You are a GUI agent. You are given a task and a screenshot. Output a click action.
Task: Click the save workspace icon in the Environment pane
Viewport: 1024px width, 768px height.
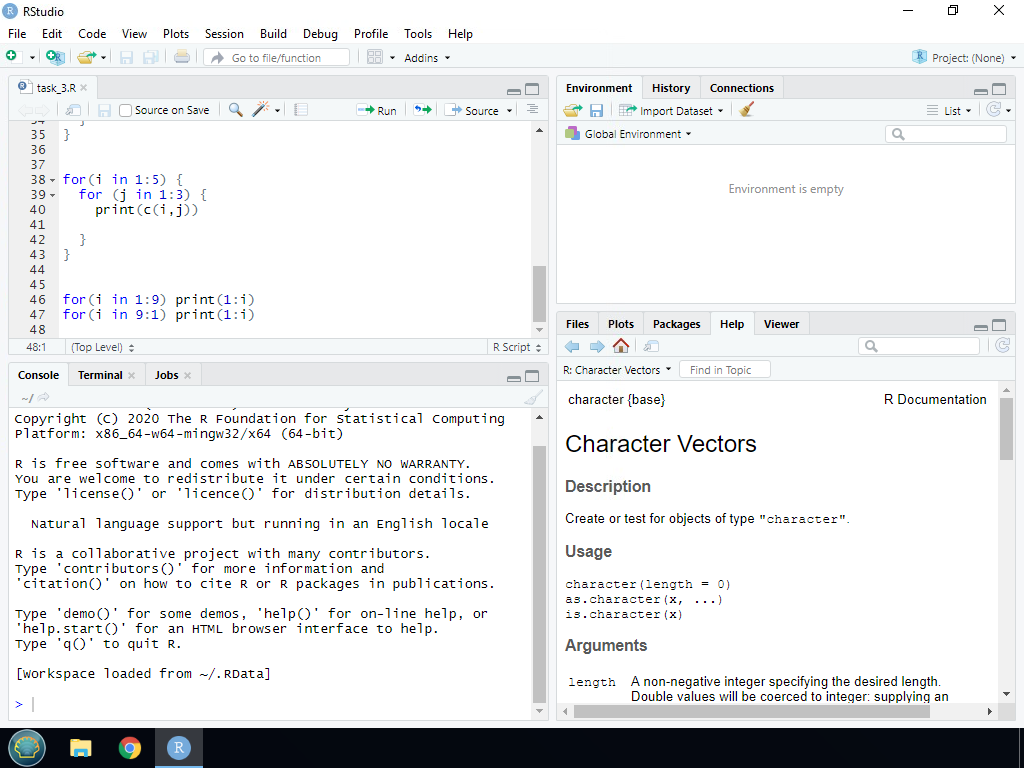coord(597,110)
